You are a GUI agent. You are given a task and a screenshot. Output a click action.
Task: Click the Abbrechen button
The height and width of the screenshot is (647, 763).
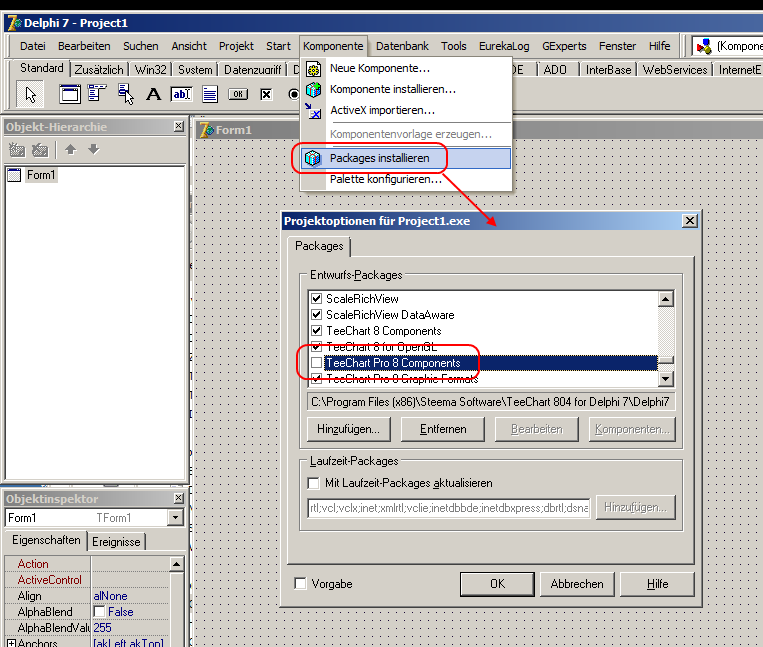coord(577,584)
